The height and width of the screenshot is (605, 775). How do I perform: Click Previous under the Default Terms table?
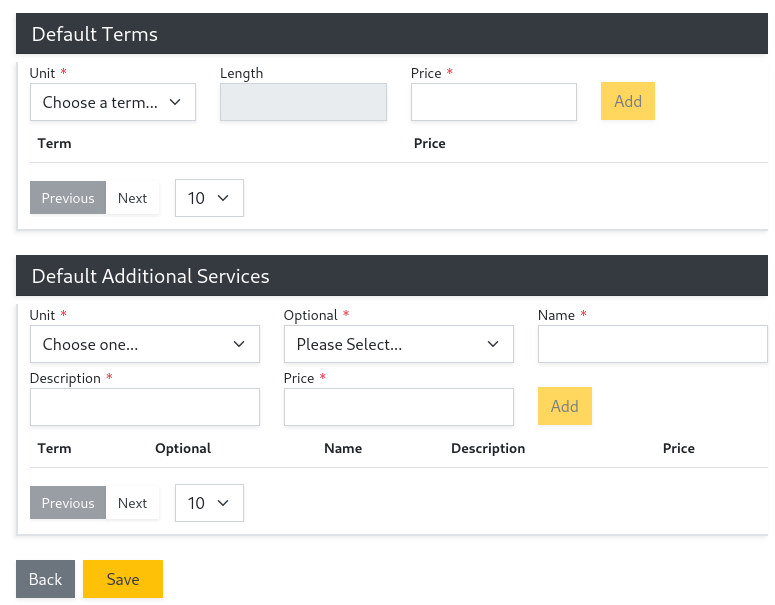(68, 198)
